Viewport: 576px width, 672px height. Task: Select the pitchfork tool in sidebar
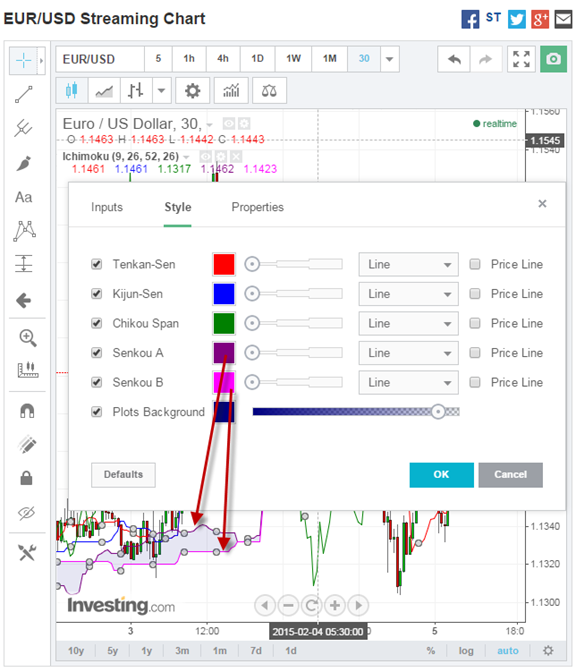coord(24,128)
